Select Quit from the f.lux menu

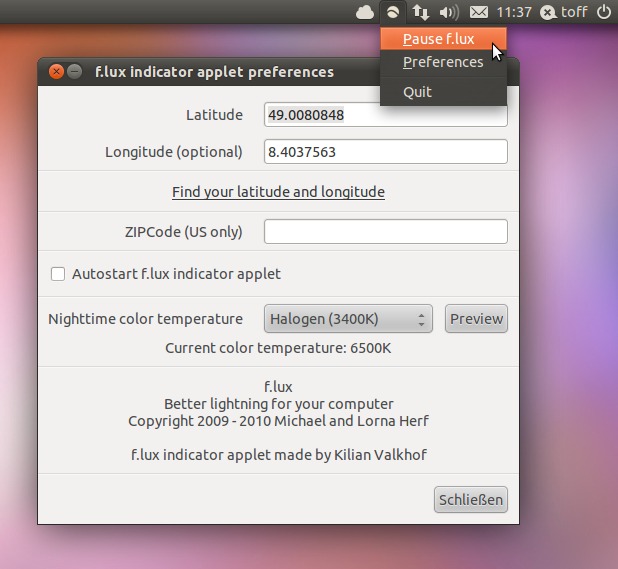tap(417, 91)
